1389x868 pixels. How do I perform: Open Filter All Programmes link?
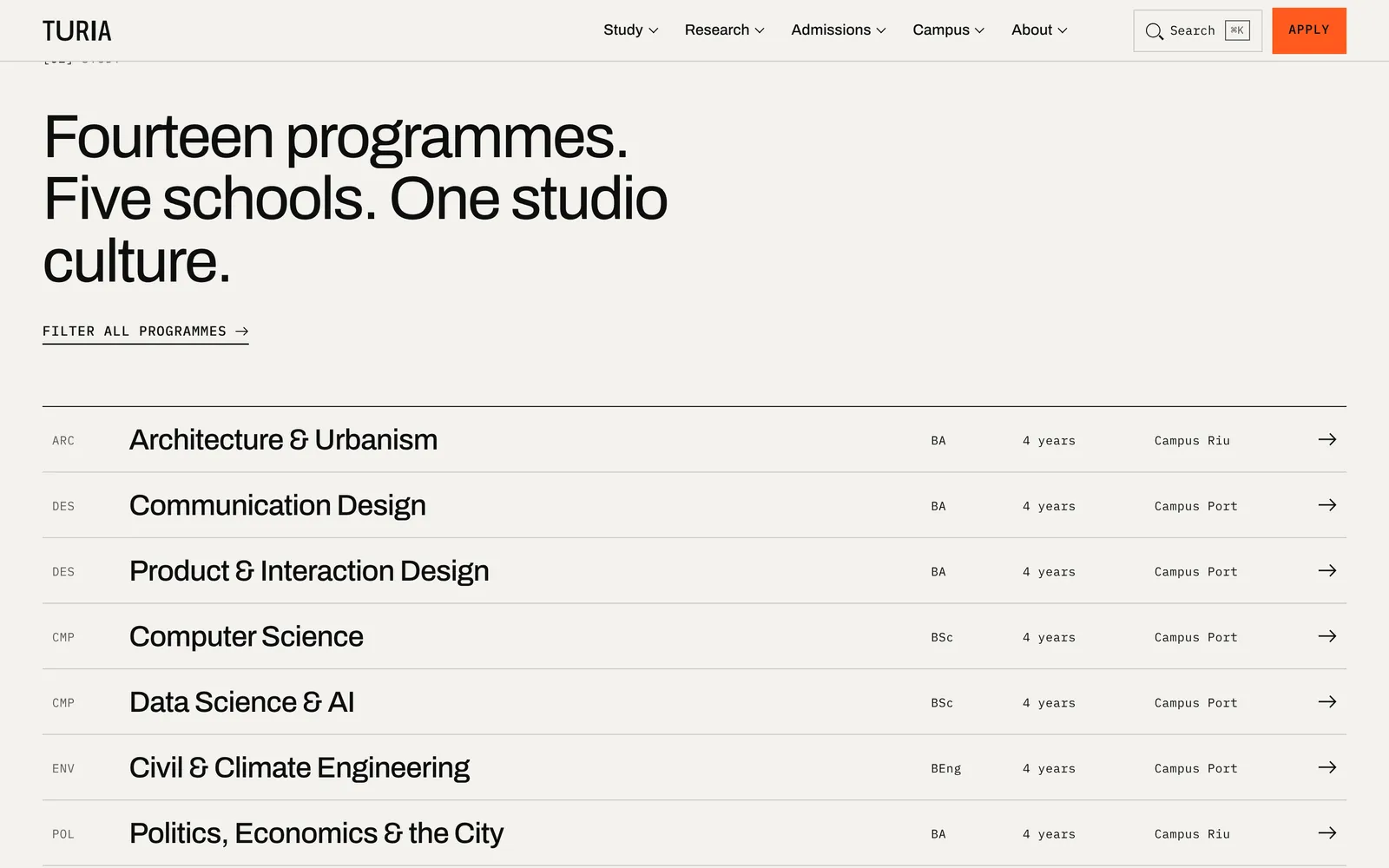145,332
